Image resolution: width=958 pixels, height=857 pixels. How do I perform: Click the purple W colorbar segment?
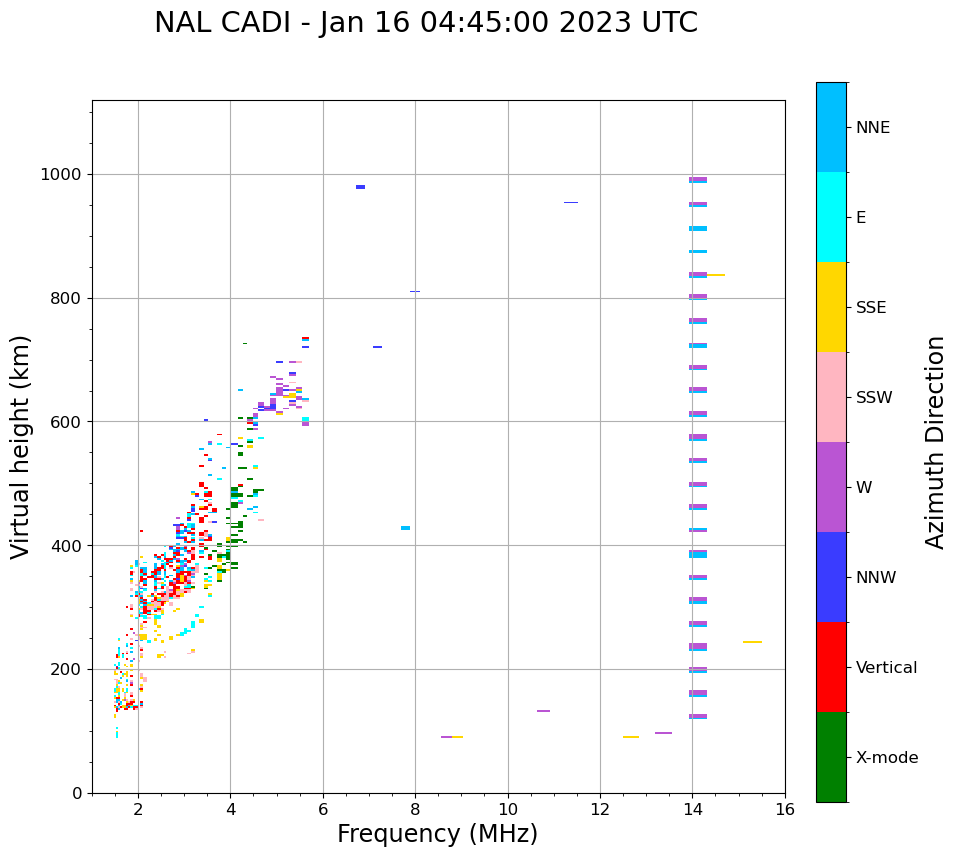(x=831, y=487)
